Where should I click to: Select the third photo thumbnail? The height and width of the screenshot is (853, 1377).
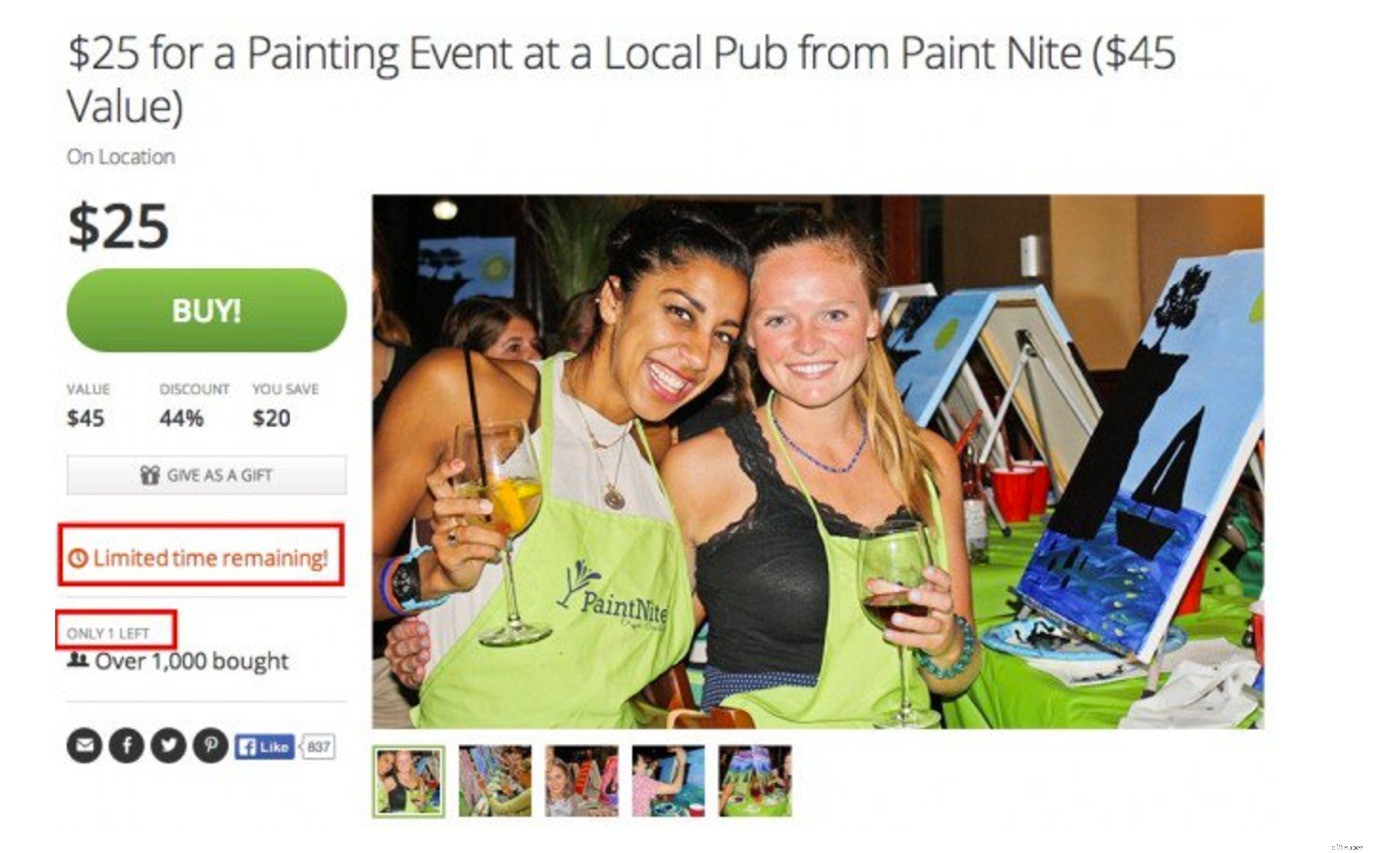coord(582,781)
